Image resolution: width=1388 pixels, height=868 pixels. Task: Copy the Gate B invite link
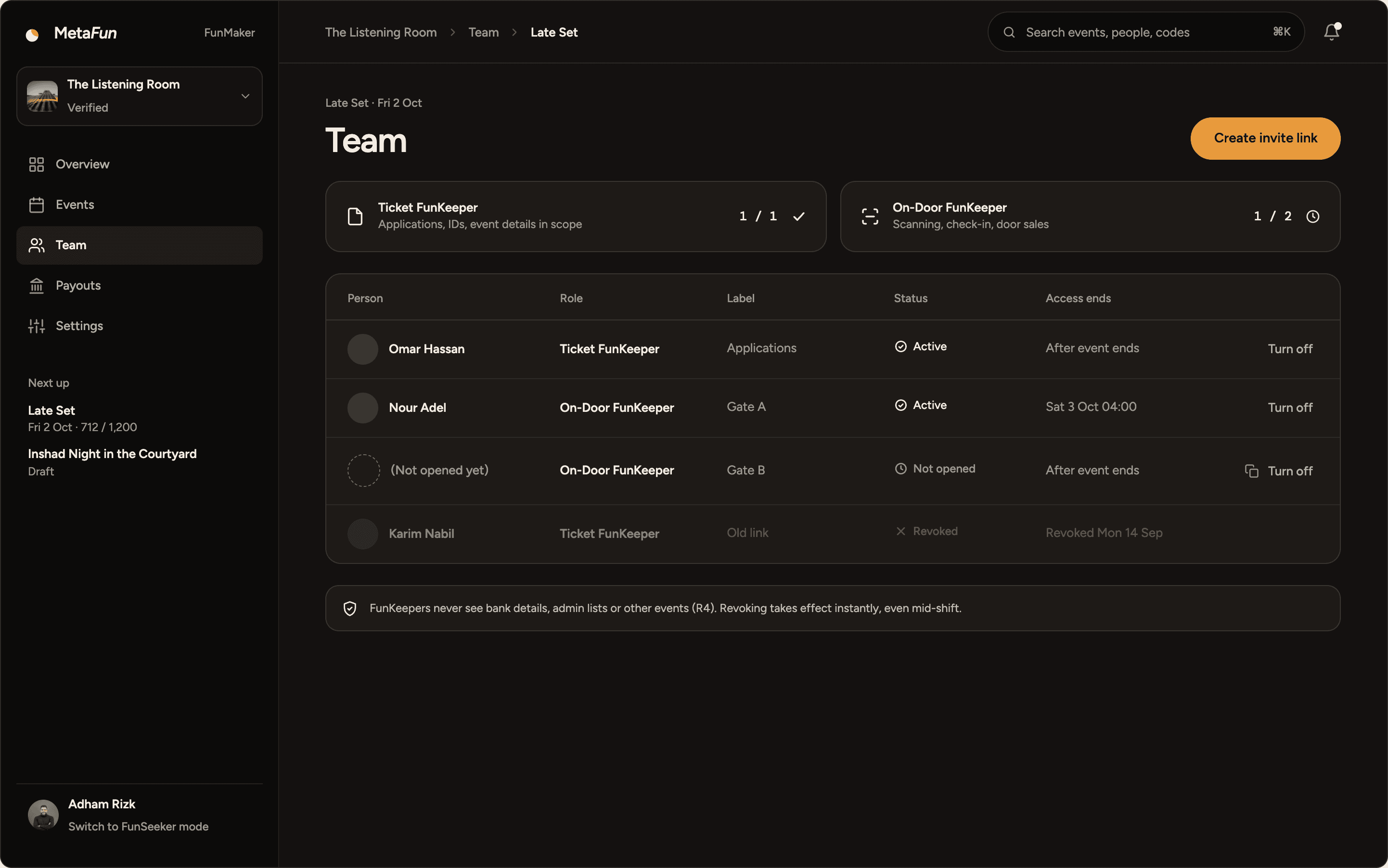point(1251,471)
